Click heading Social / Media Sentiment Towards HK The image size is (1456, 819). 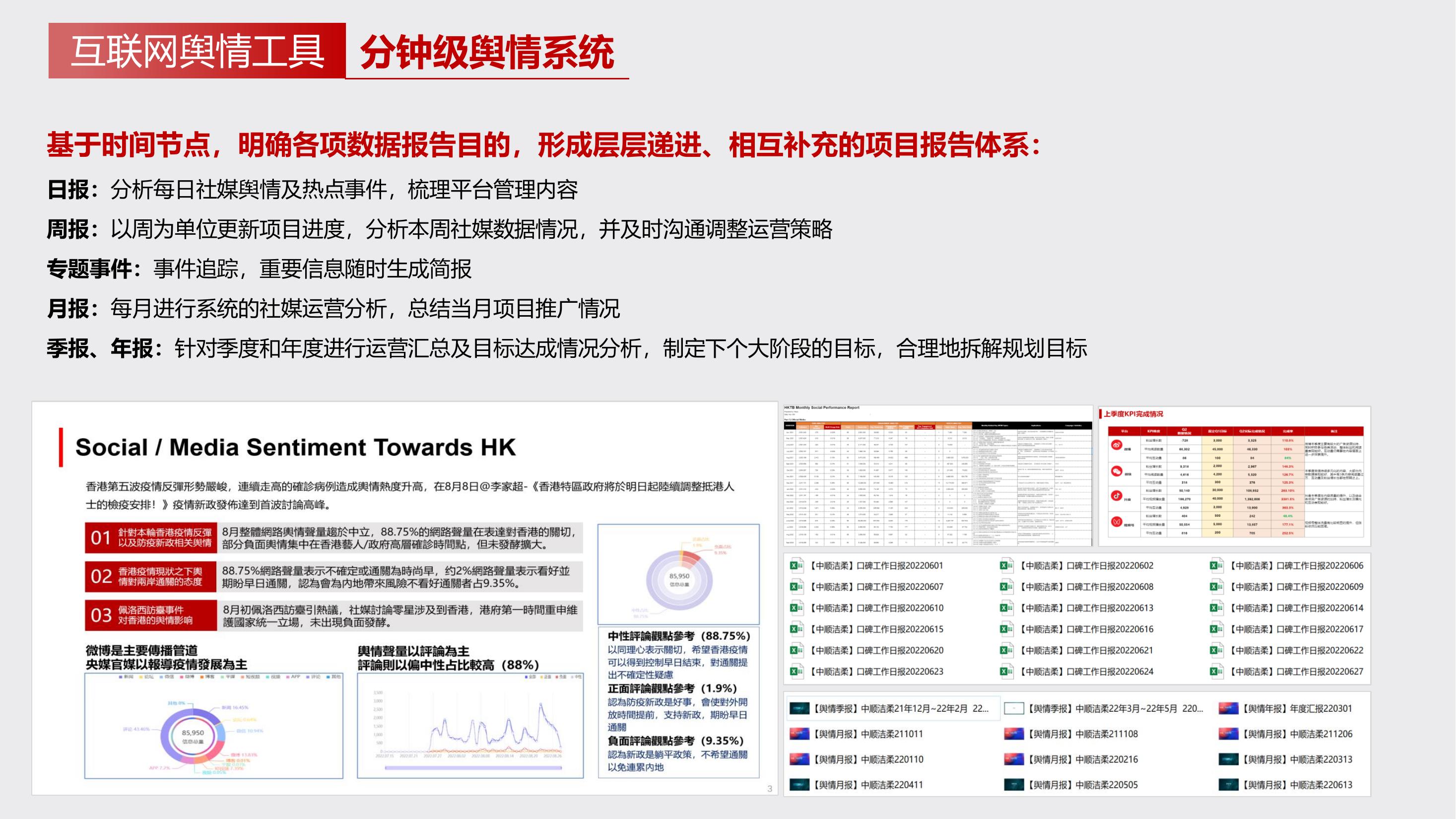[296, 447]
